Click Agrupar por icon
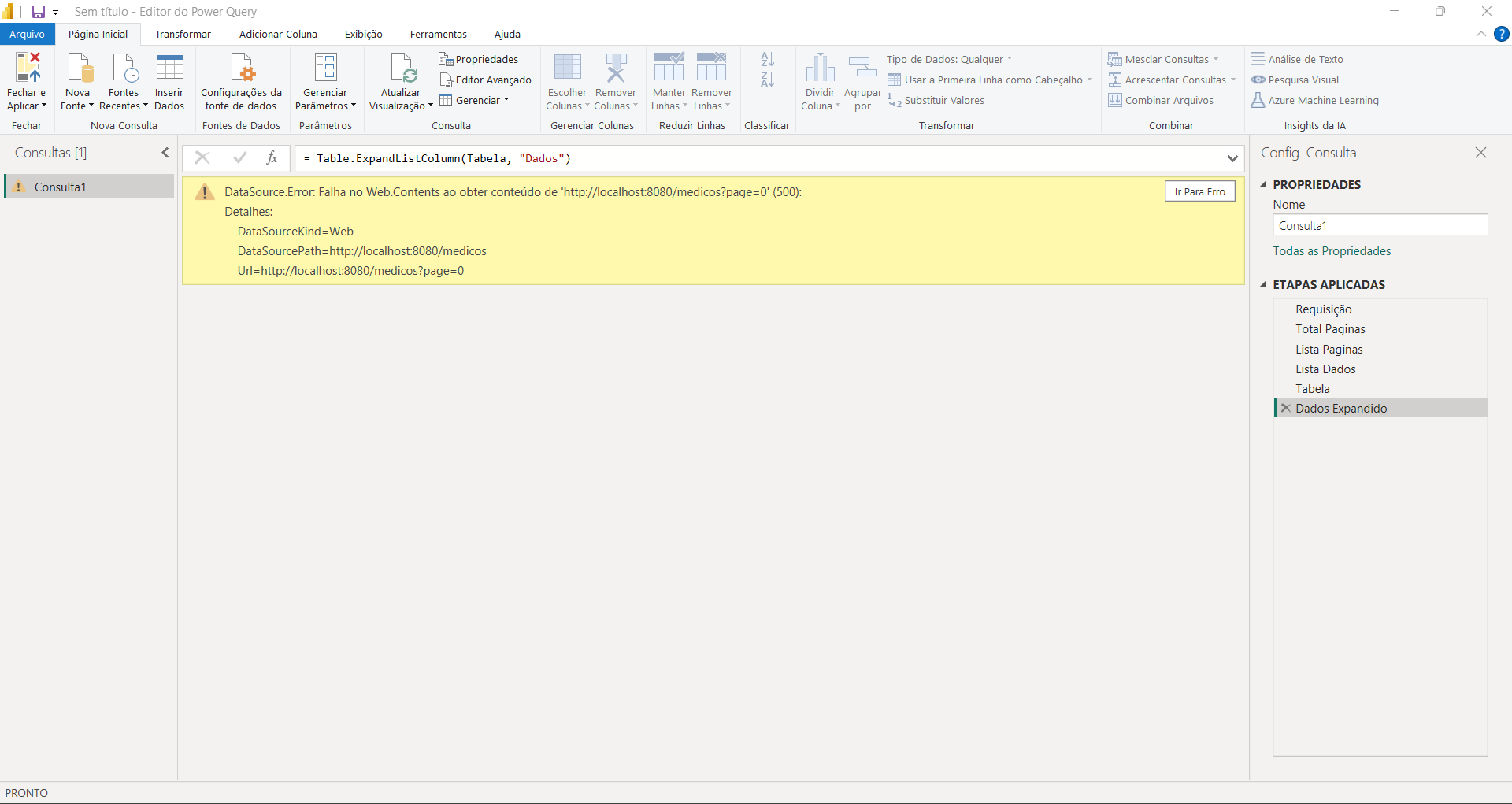The width and height of the screenshot is (1512, 804). pyautogui.click(x=863, y=68)
